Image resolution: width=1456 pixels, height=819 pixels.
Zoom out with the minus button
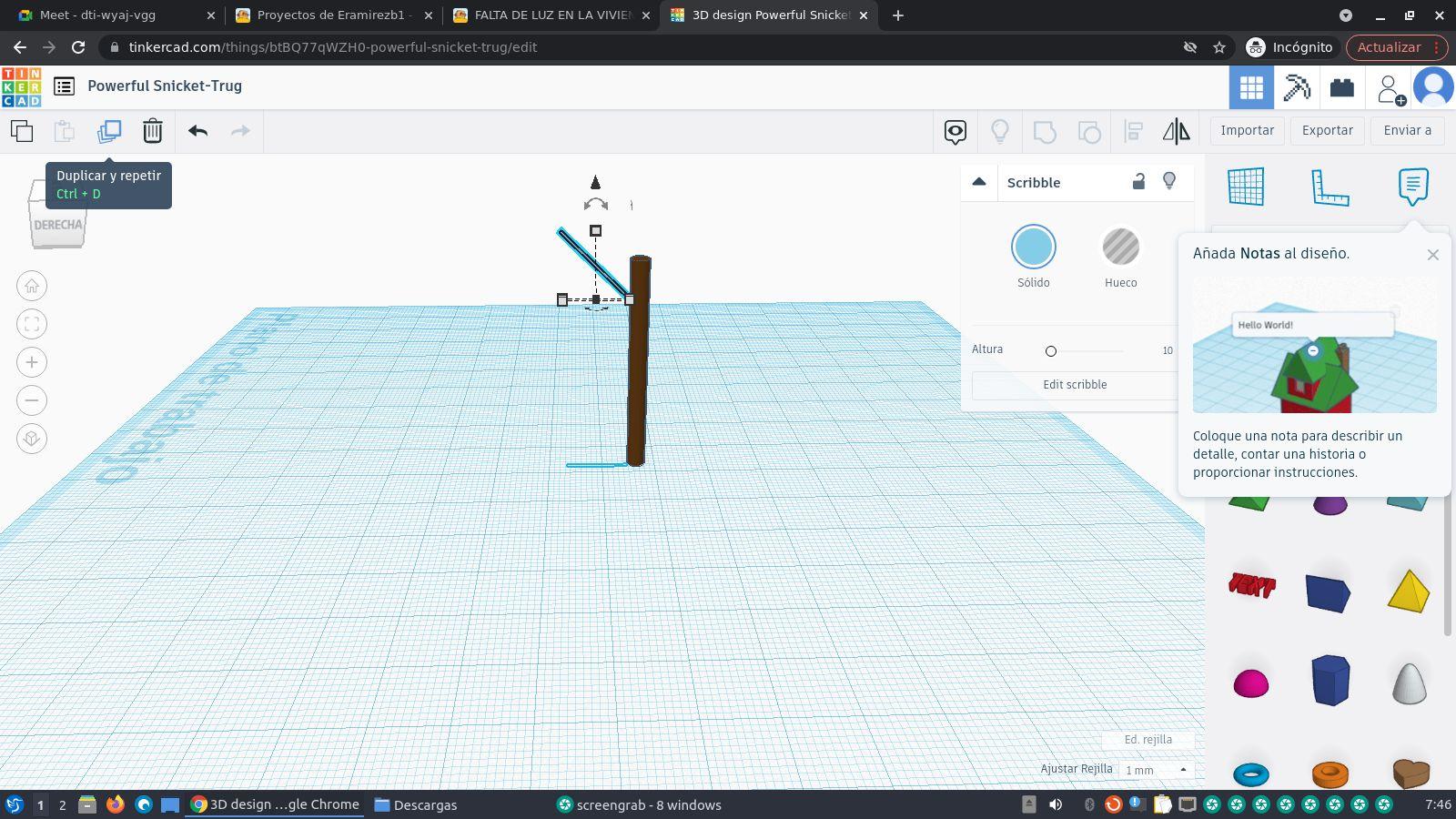(x=32, y=400)
